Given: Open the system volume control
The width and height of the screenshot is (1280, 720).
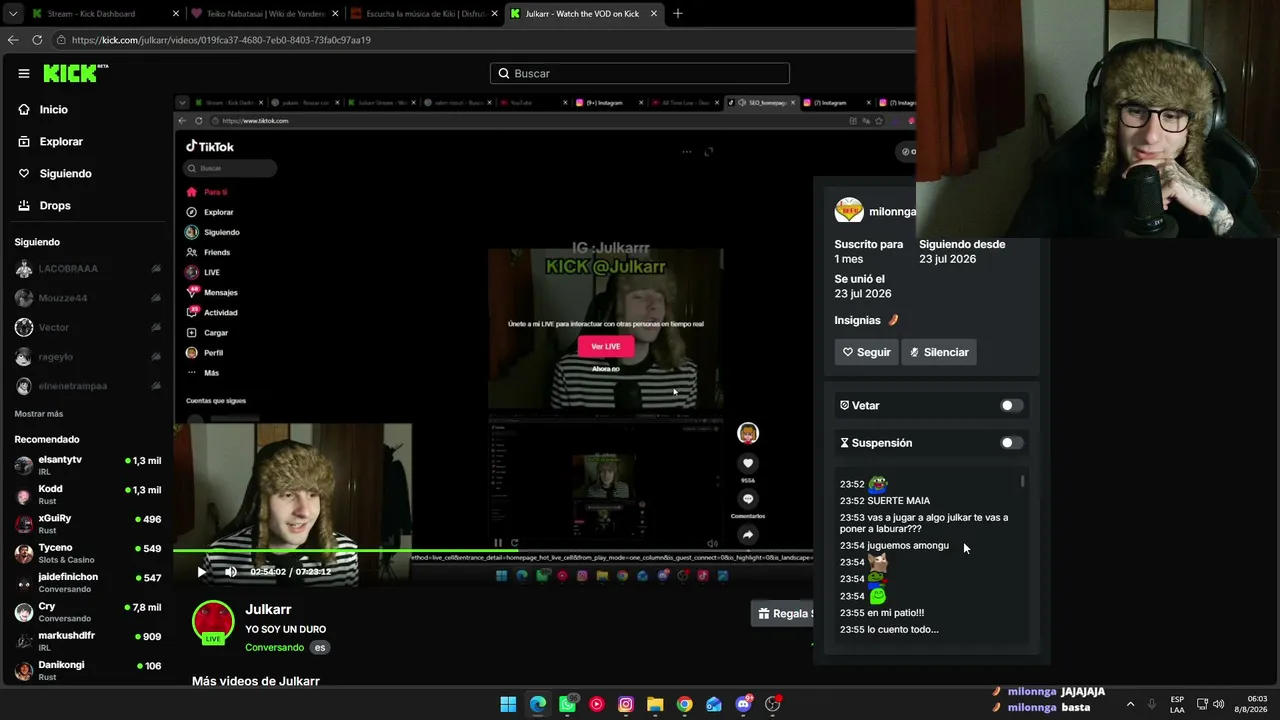Looking at the screenshot, I should (1219, 704).
